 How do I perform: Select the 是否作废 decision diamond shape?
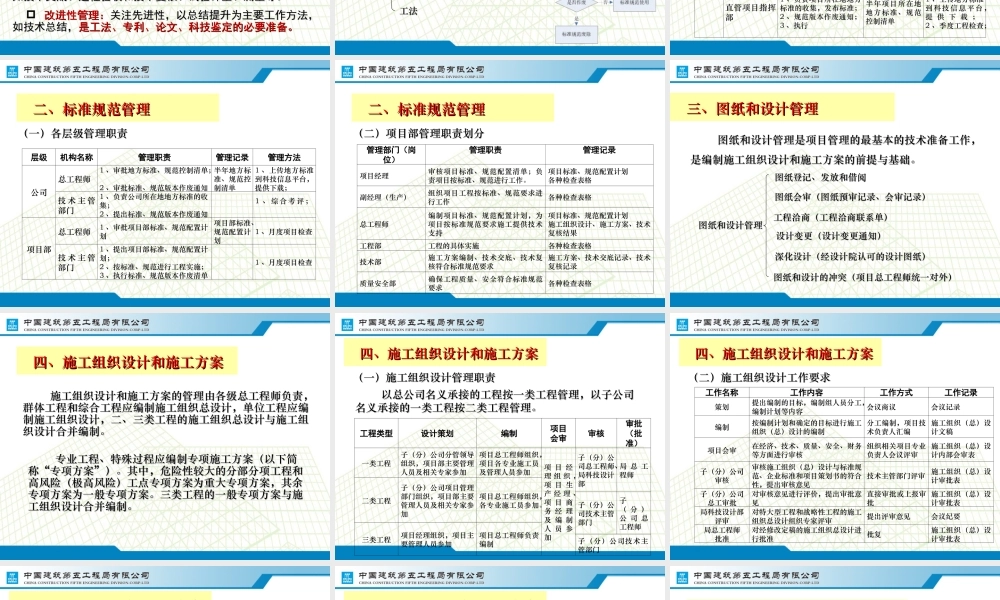point(577,4)
